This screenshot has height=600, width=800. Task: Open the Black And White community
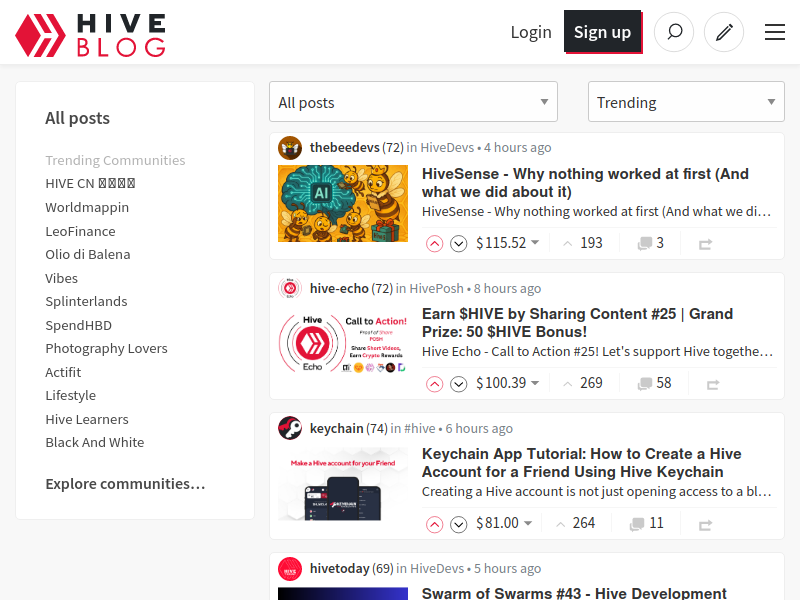(94, 442)
